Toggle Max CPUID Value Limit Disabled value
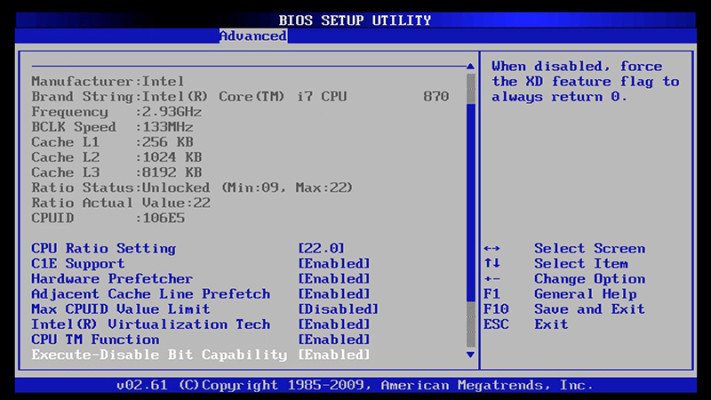 point(338,309)
